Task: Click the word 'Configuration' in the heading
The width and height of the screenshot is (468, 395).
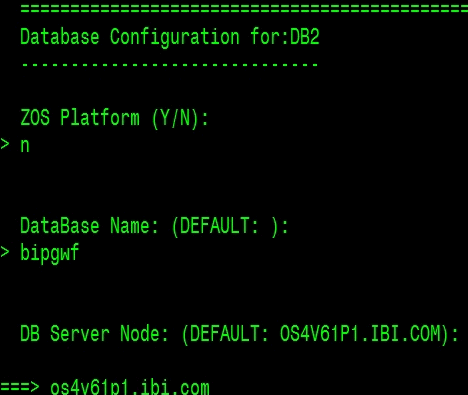Action: (175, 37)
